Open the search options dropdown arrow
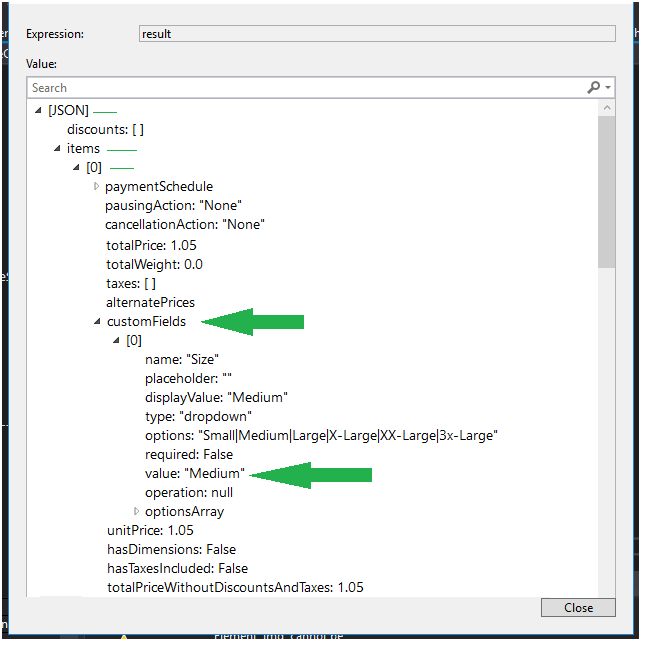This screenshot has width=646, height=646. click(x=608, y=87)
